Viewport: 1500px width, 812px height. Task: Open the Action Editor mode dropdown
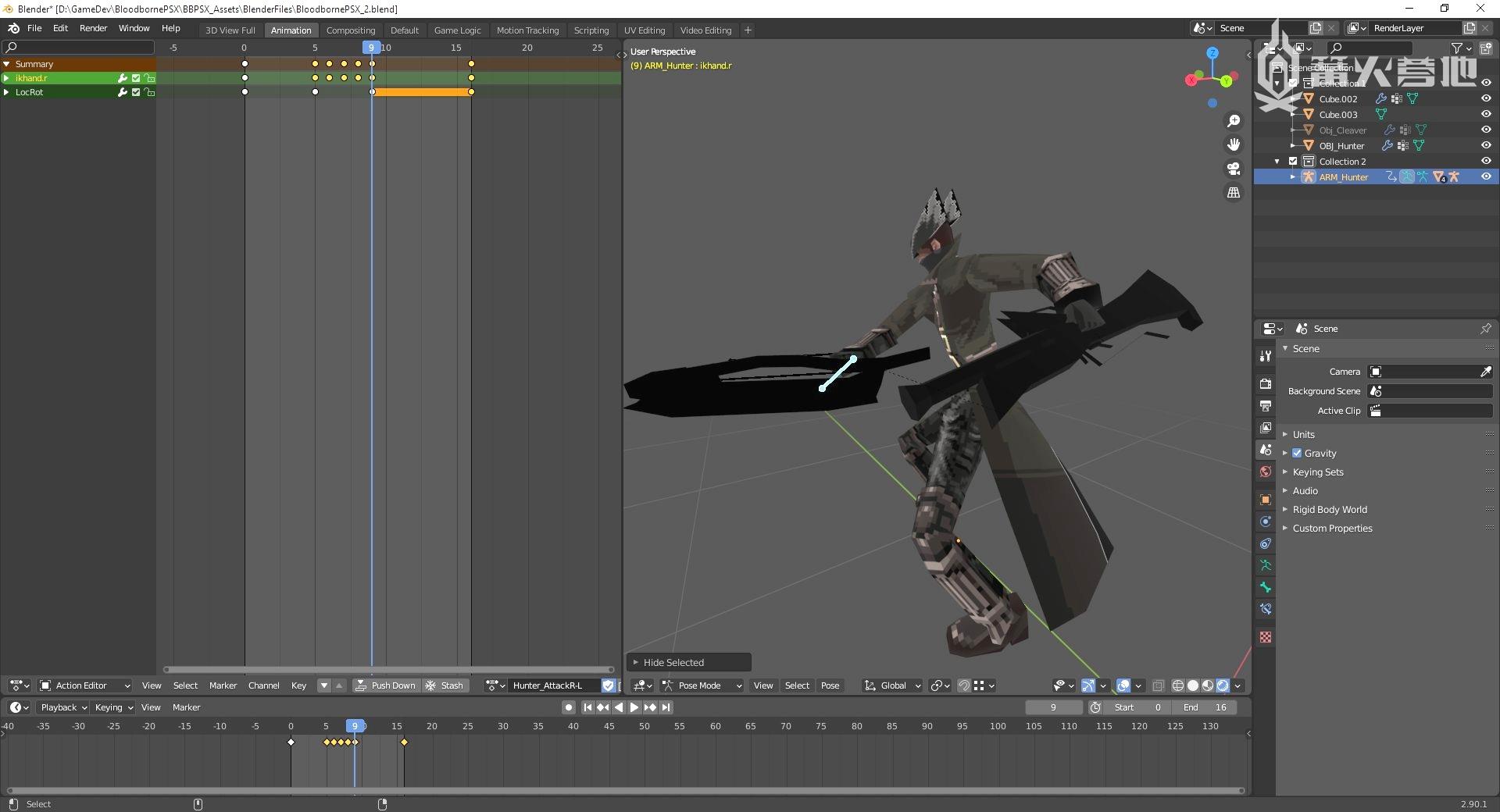[84, 686]
